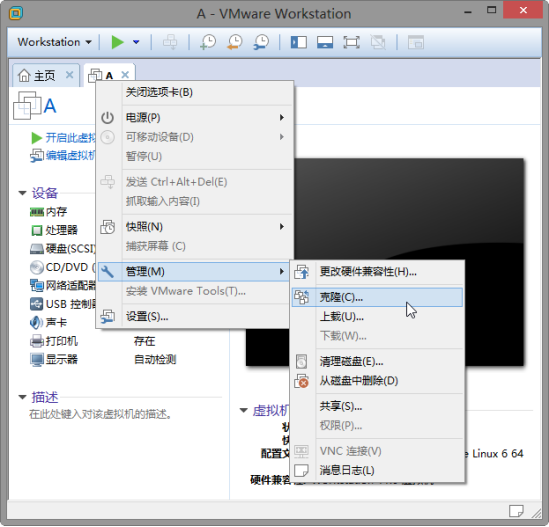549x527 pixels.
Task: Click the console view toolbar icon
Action: (416, 42)
